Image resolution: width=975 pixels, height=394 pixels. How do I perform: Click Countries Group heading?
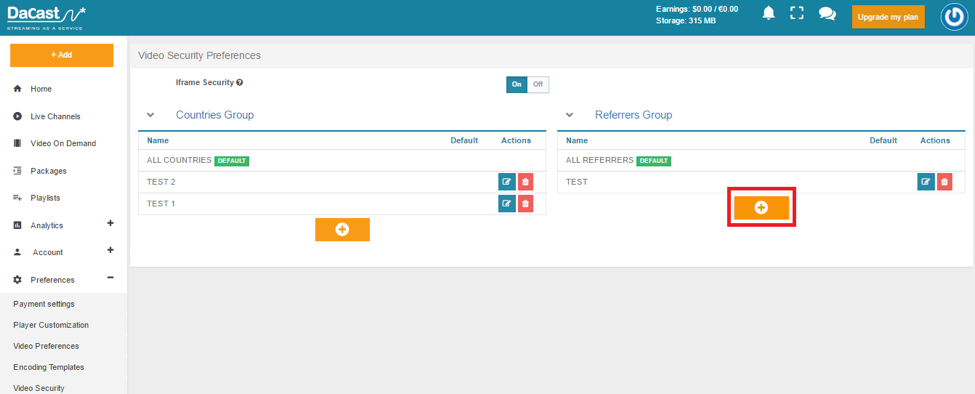tap(215, 115)
